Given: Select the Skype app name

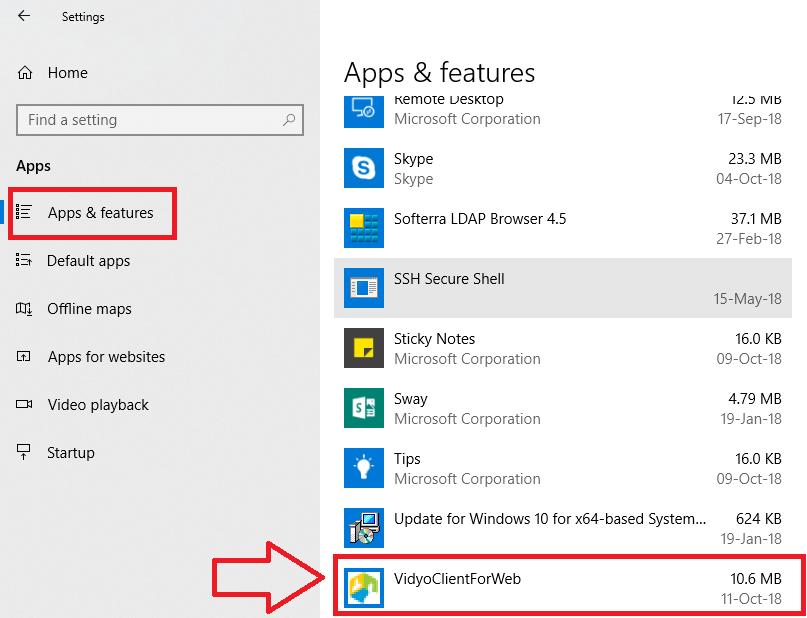Looking at the screenshot, I should pyautogui.click(x=413, y=158).
